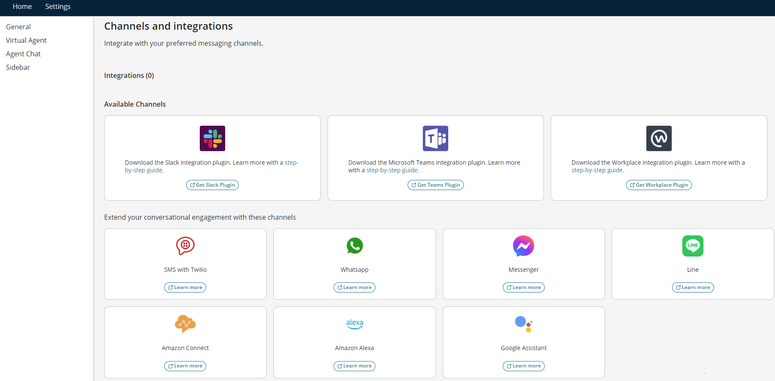Screen dimensions: 775x381
Task: Click the Get Slack Plugin button
Action: (213, 185)
